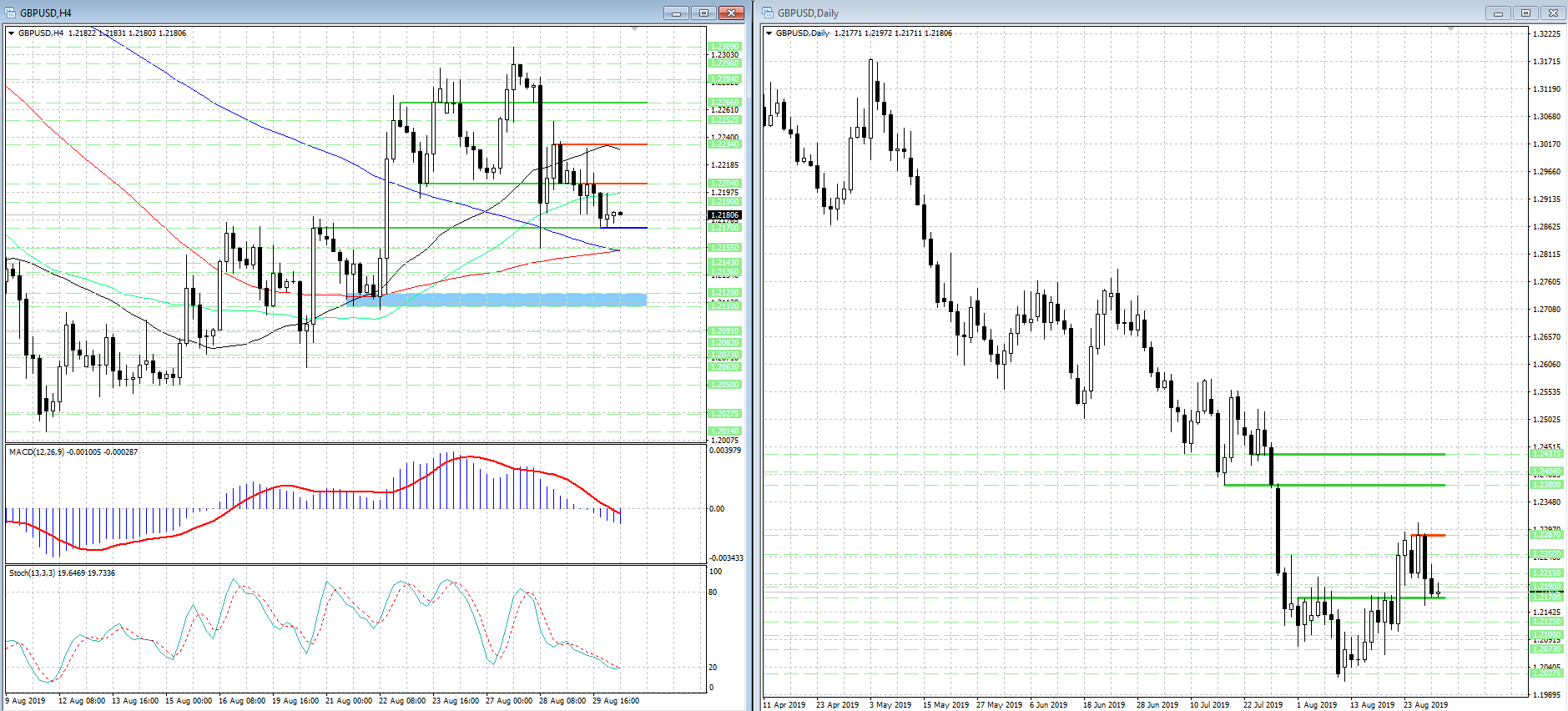Viewport: 1568px width, 711px height.
Task: Click the 1.21250 level label on Daily chart
Action: 1547,622
